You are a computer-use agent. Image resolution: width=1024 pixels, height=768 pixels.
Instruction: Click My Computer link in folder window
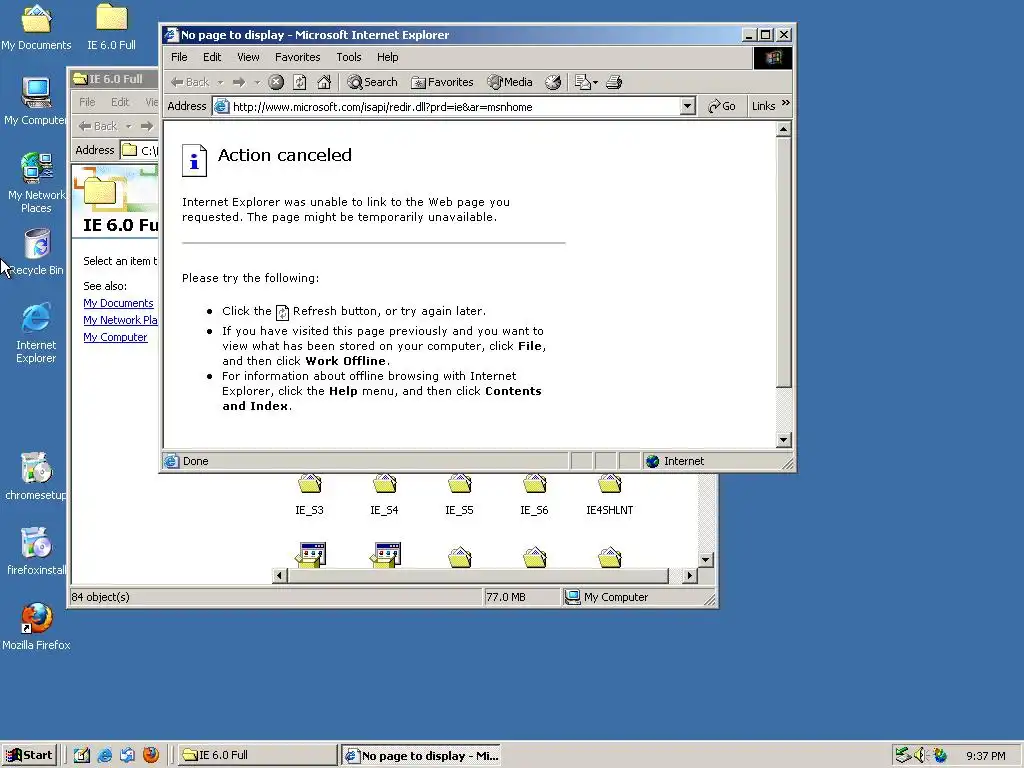coord(115,337)
